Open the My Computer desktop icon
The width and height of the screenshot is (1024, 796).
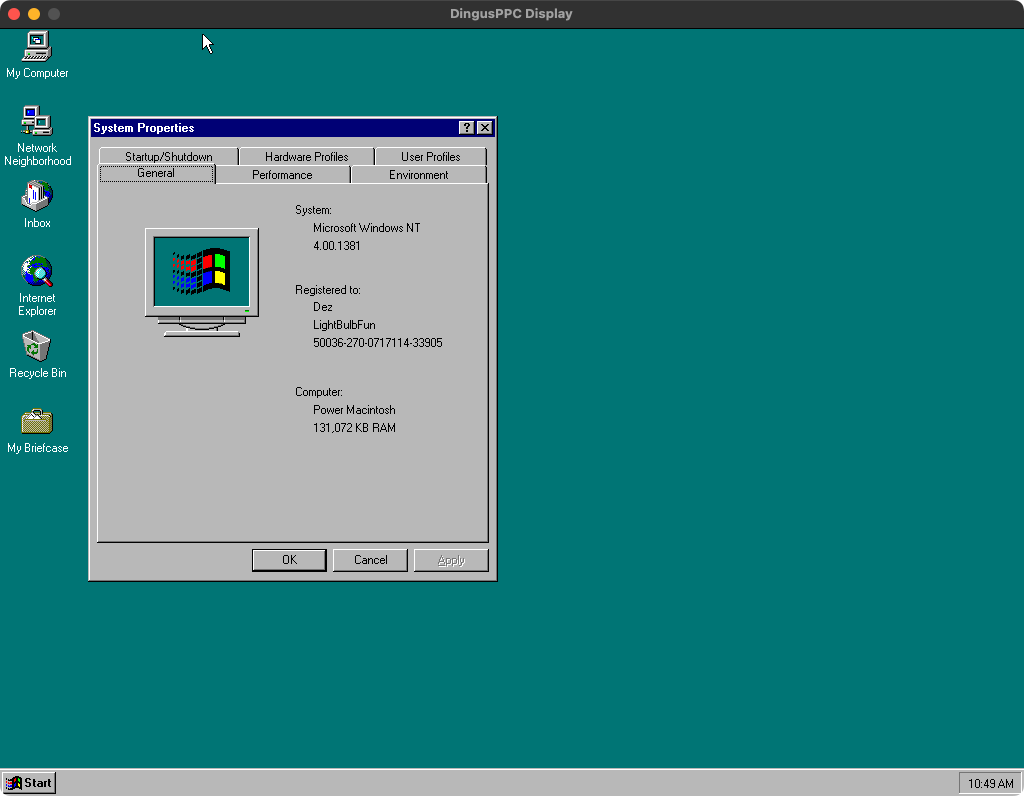tap(37, 55)
